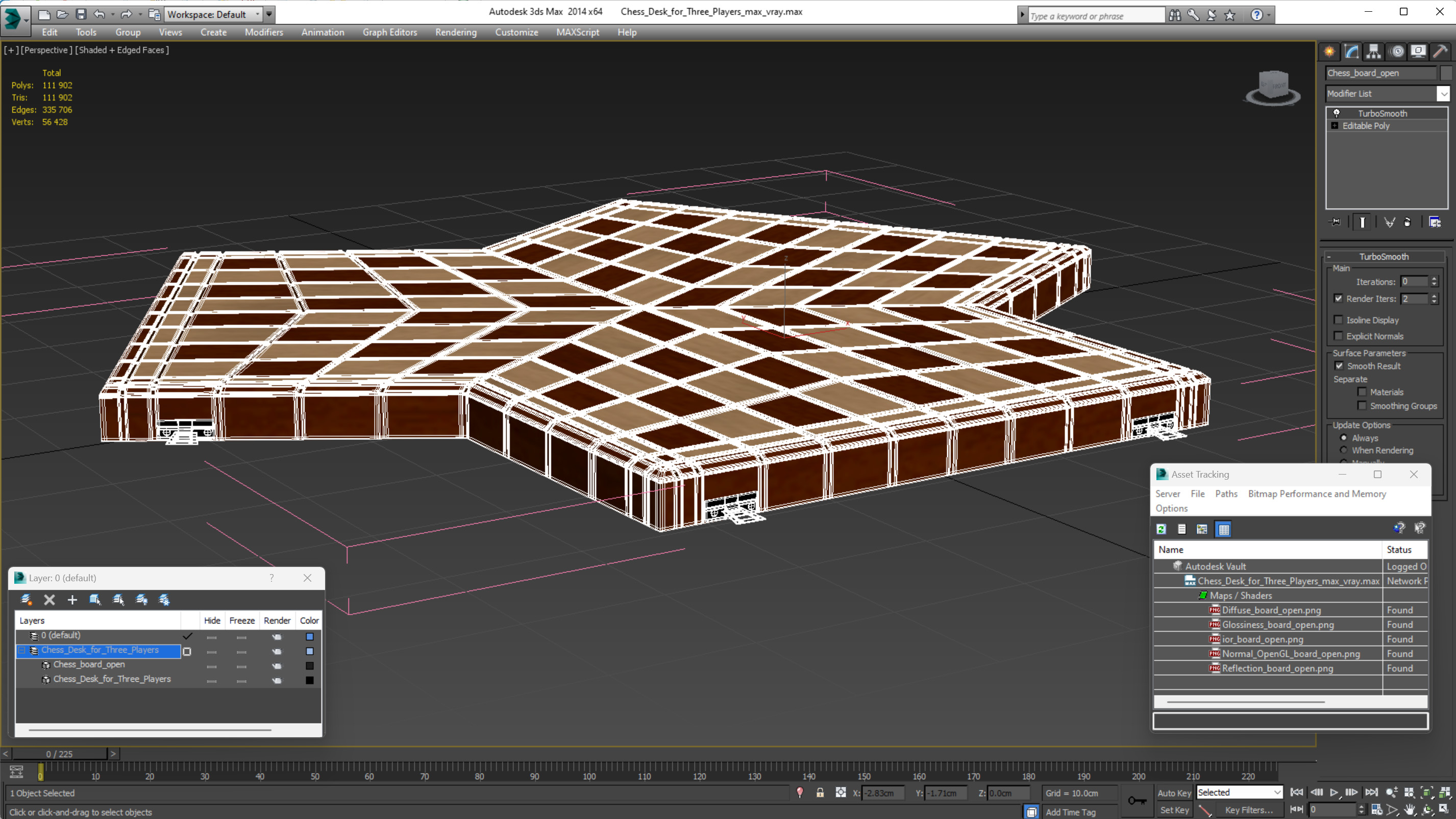Open the Modifiers menu
The image size is (1456, 819).
pyautogui.click(x=263, y=32)
